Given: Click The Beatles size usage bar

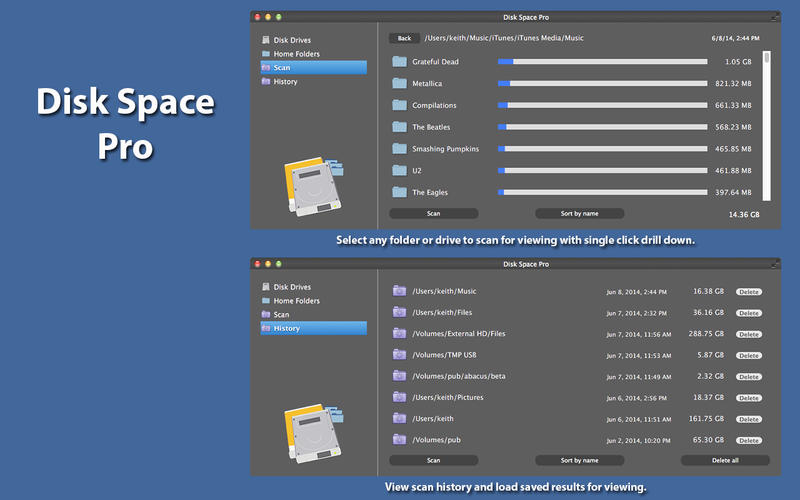Looking at the screenshot, I should [x=603, y=127].
